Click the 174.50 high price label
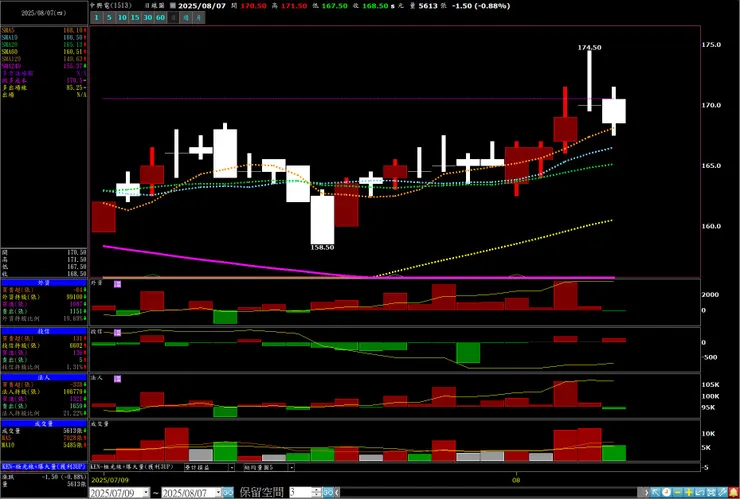 589,47
